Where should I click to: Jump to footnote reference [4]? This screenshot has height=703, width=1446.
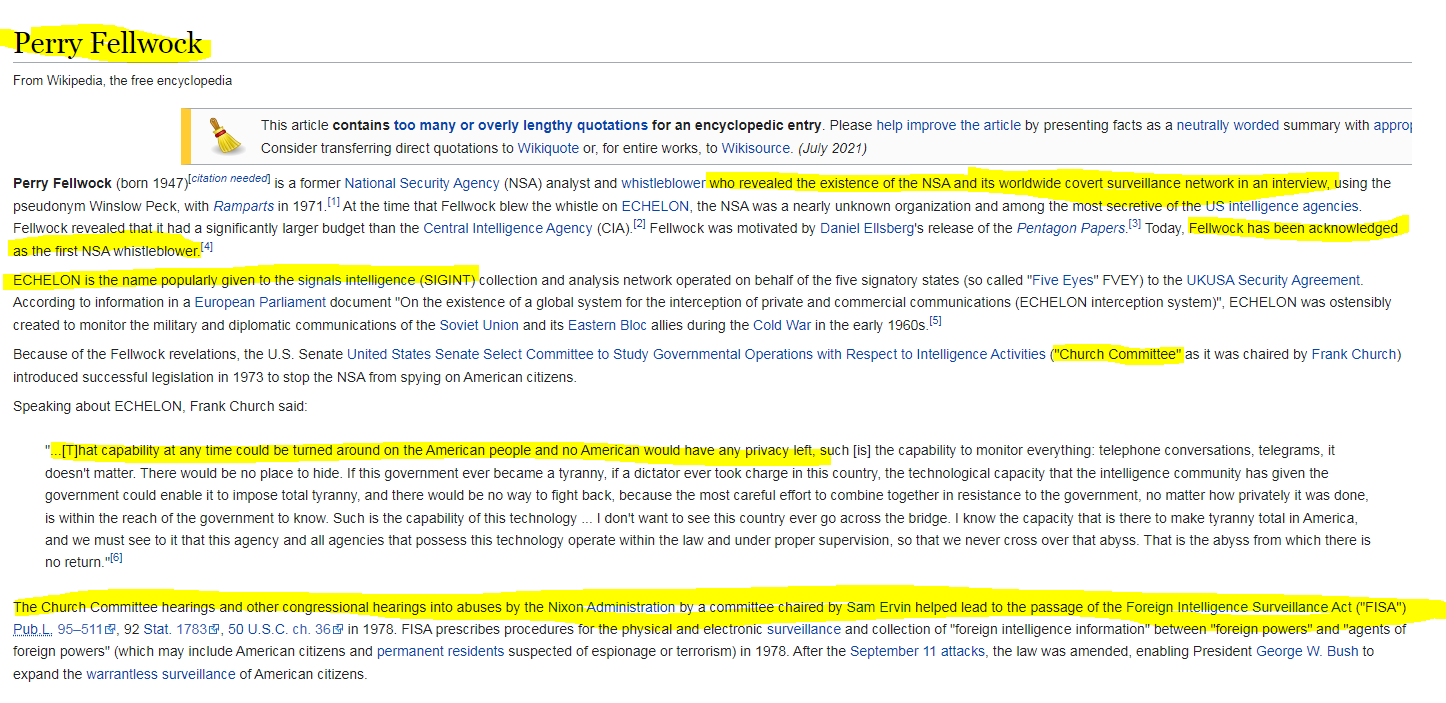click(207, 246)
